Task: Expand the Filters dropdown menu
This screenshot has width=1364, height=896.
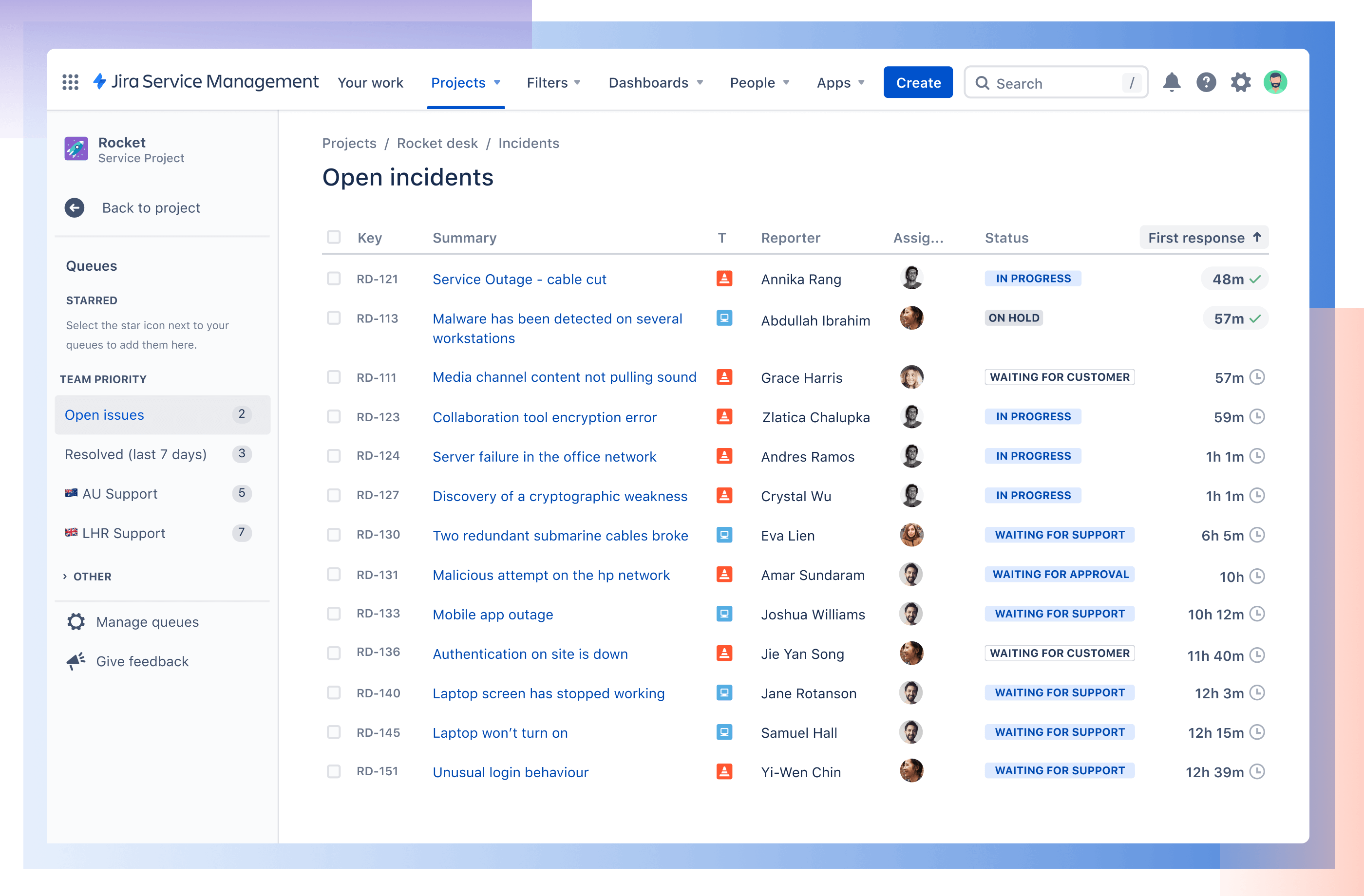Action: [554, 82]
